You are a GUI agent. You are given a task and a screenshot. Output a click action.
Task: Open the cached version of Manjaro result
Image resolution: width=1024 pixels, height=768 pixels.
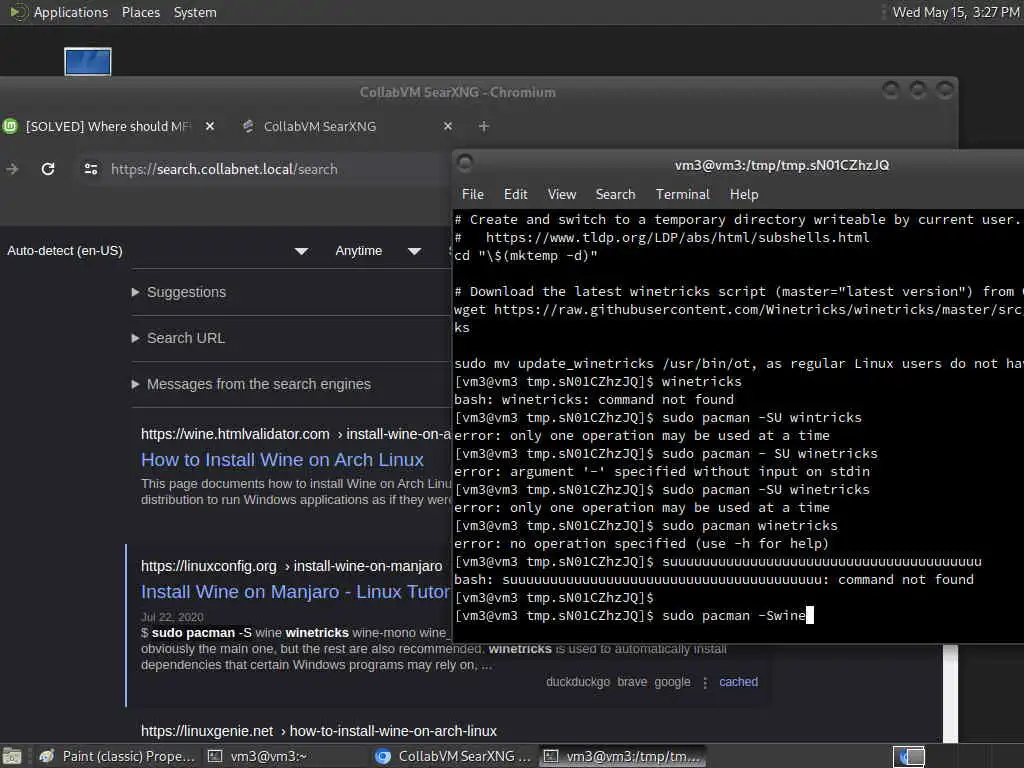(x=738, y=682)
